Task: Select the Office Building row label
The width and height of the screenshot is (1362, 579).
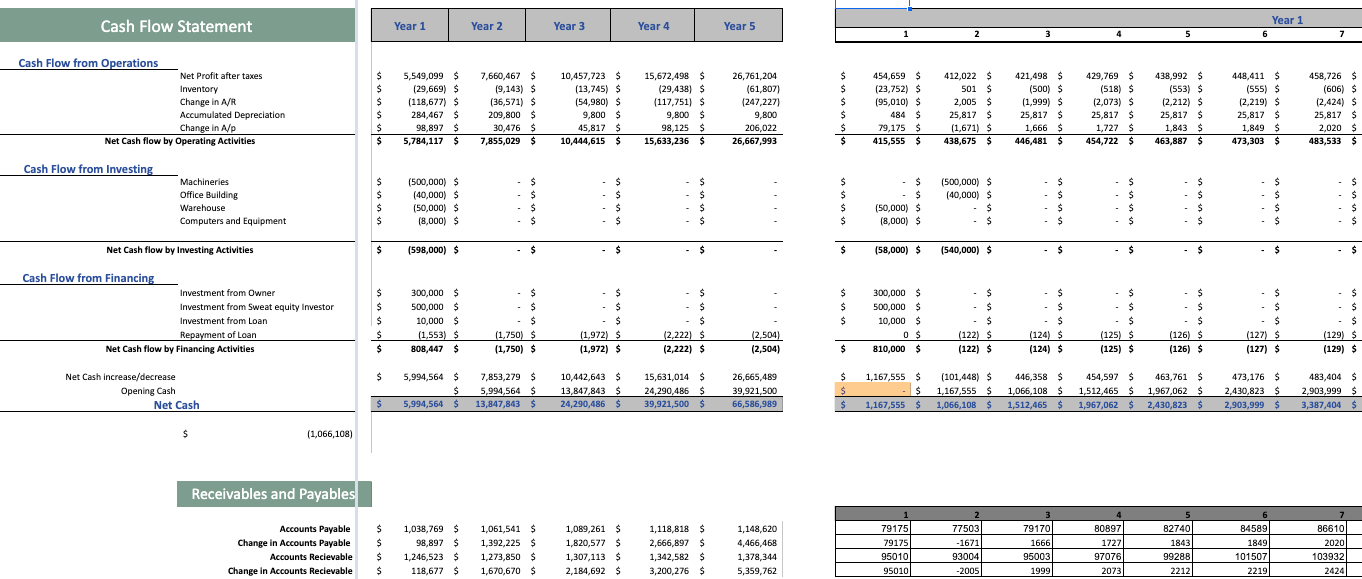Action: tap(208, 195)
